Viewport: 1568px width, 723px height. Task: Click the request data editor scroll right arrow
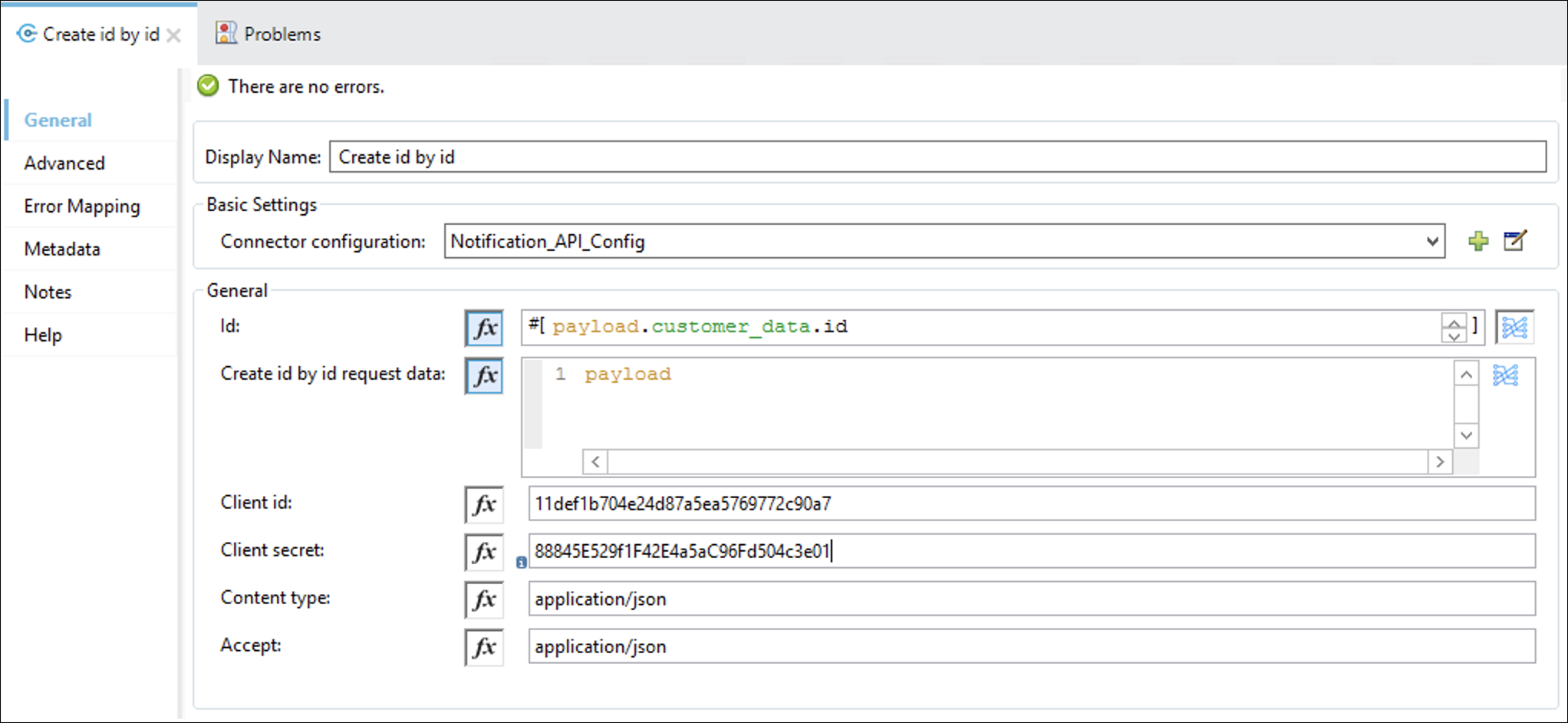(1440, 462)
